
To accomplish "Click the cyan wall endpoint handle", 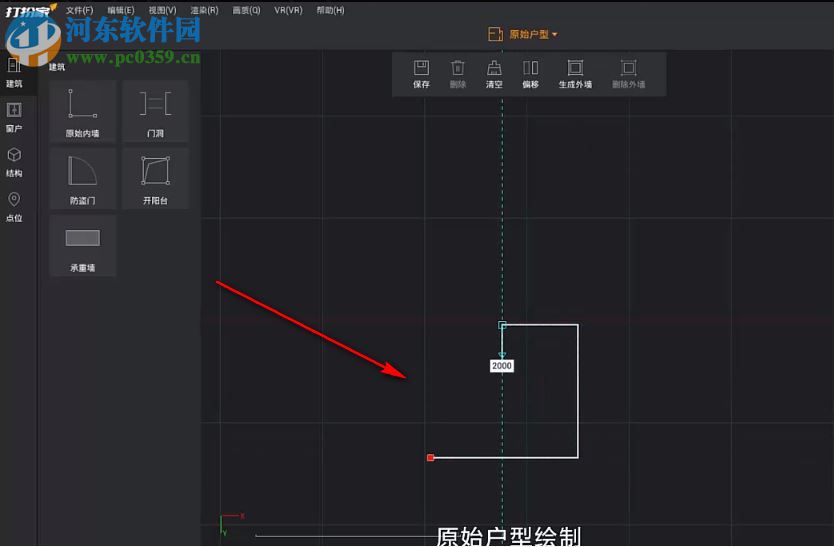I will 502,325.
